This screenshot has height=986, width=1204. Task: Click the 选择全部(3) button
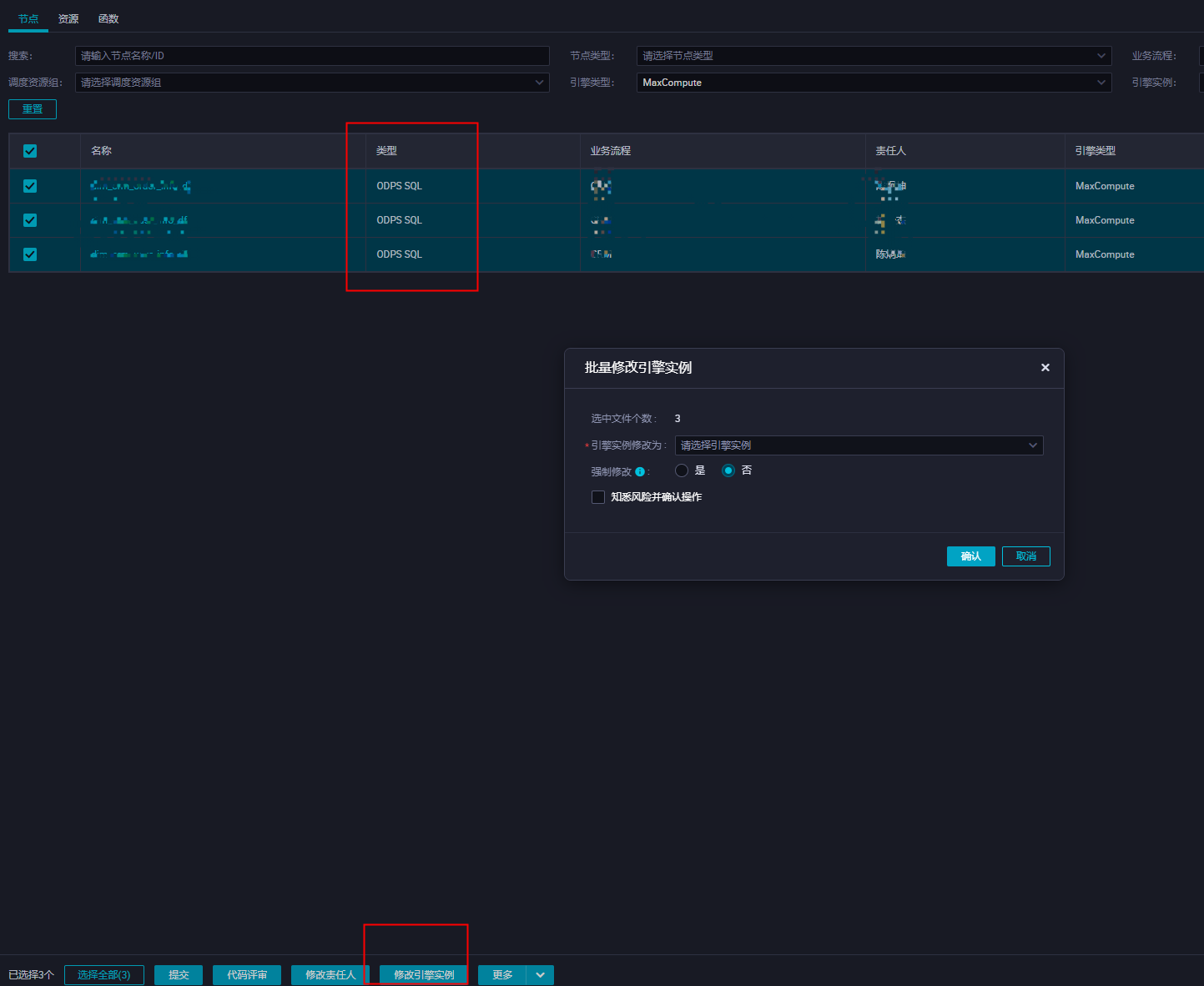point(104,975)
